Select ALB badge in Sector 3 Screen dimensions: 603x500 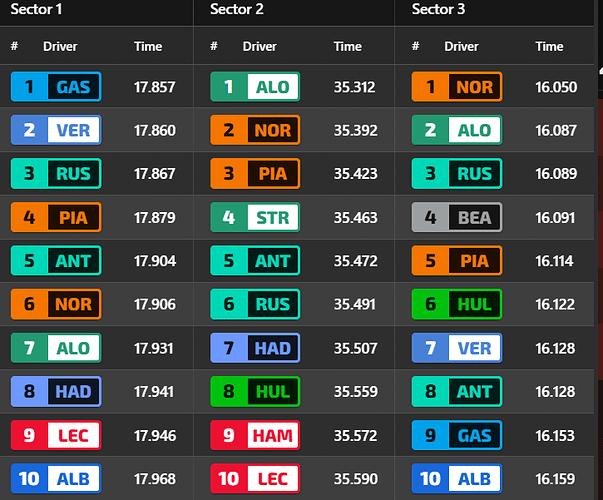pyautogui.click(x=456, y=477)
